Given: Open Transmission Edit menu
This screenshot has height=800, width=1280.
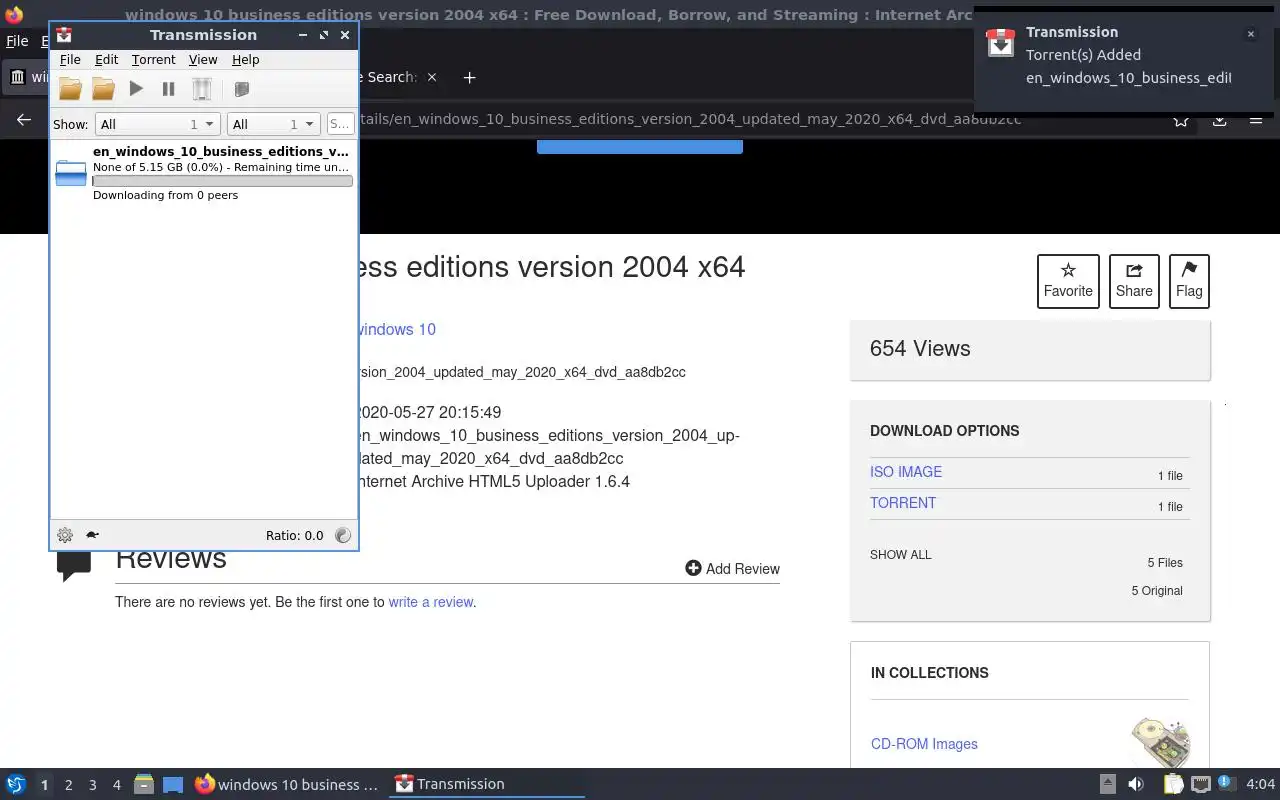Looking at the screenshot, I should click(x=106, y=60).
